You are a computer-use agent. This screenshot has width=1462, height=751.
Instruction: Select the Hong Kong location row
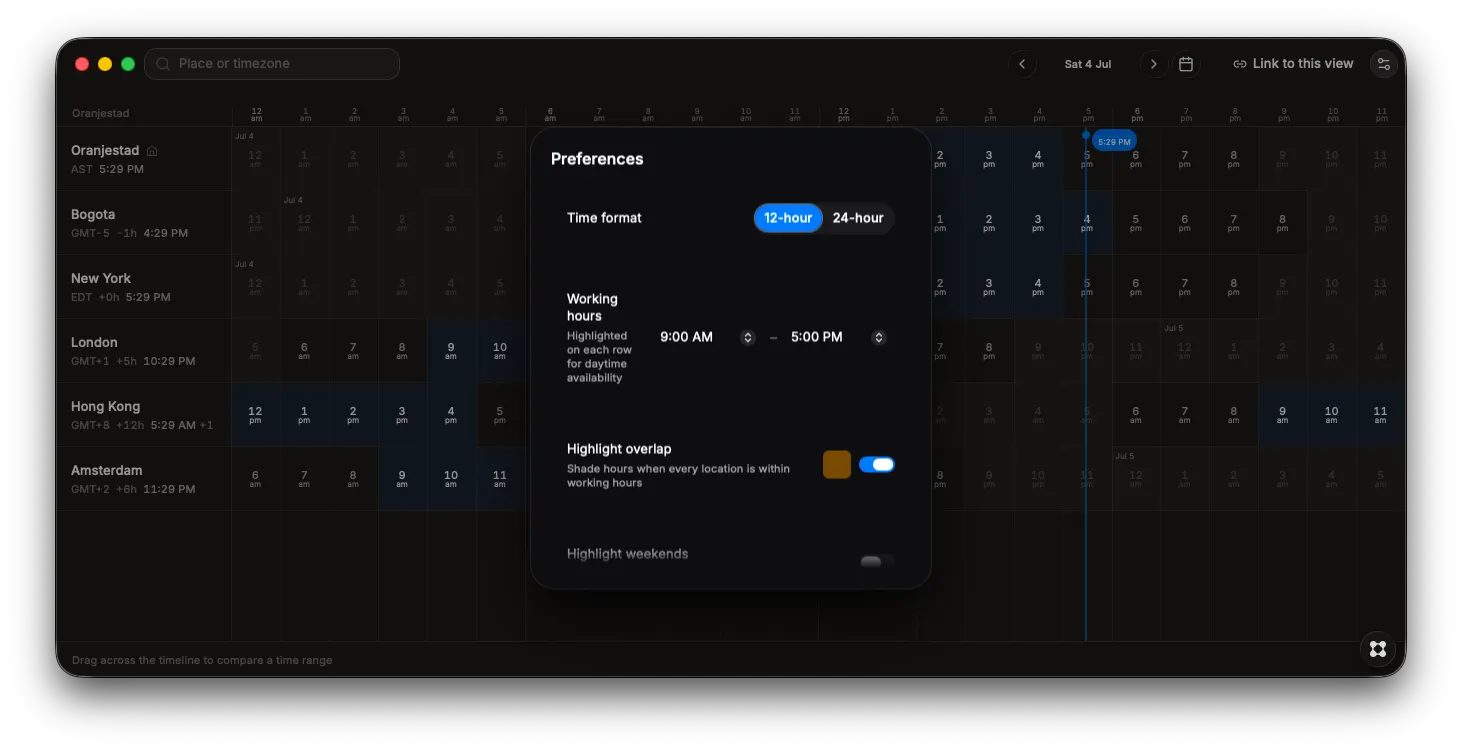point(144,415)
